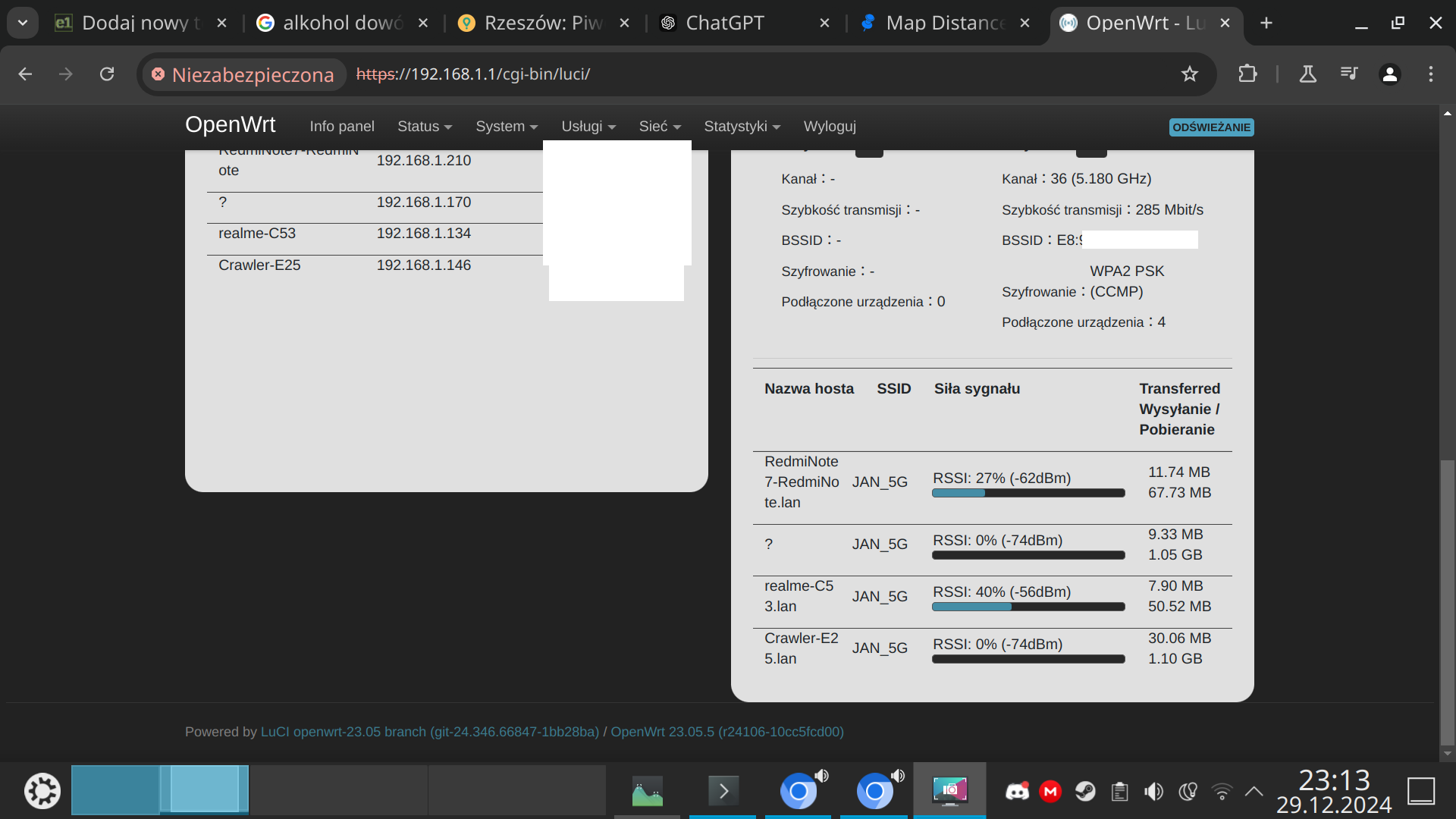Open the Wi-Fi network tray icon
The width and height of the screenshot is (1456, 819).
tap(1222, 792)
